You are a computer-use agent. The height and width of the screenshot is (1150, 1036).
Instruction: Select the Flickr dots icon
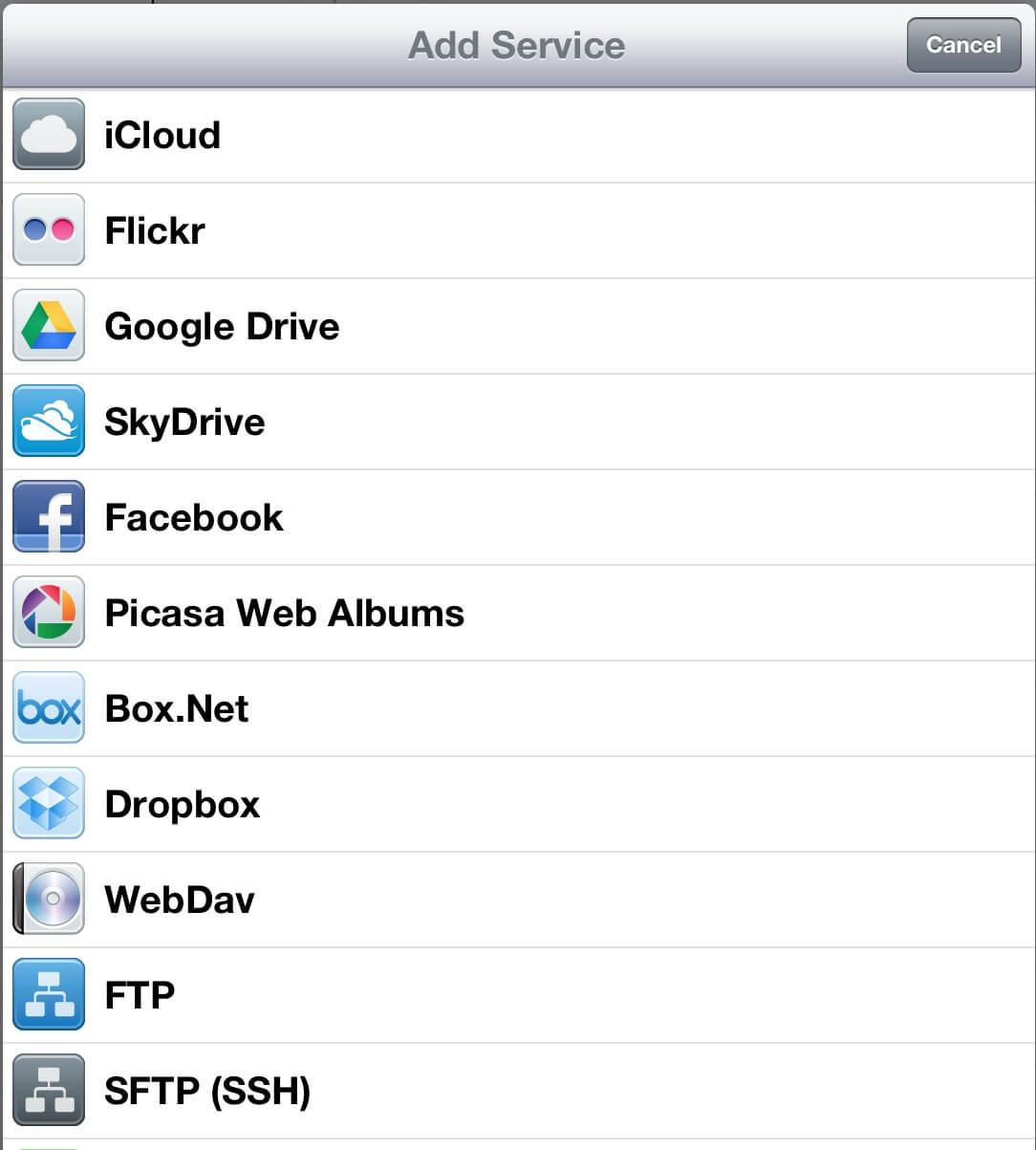click(49, 229)
